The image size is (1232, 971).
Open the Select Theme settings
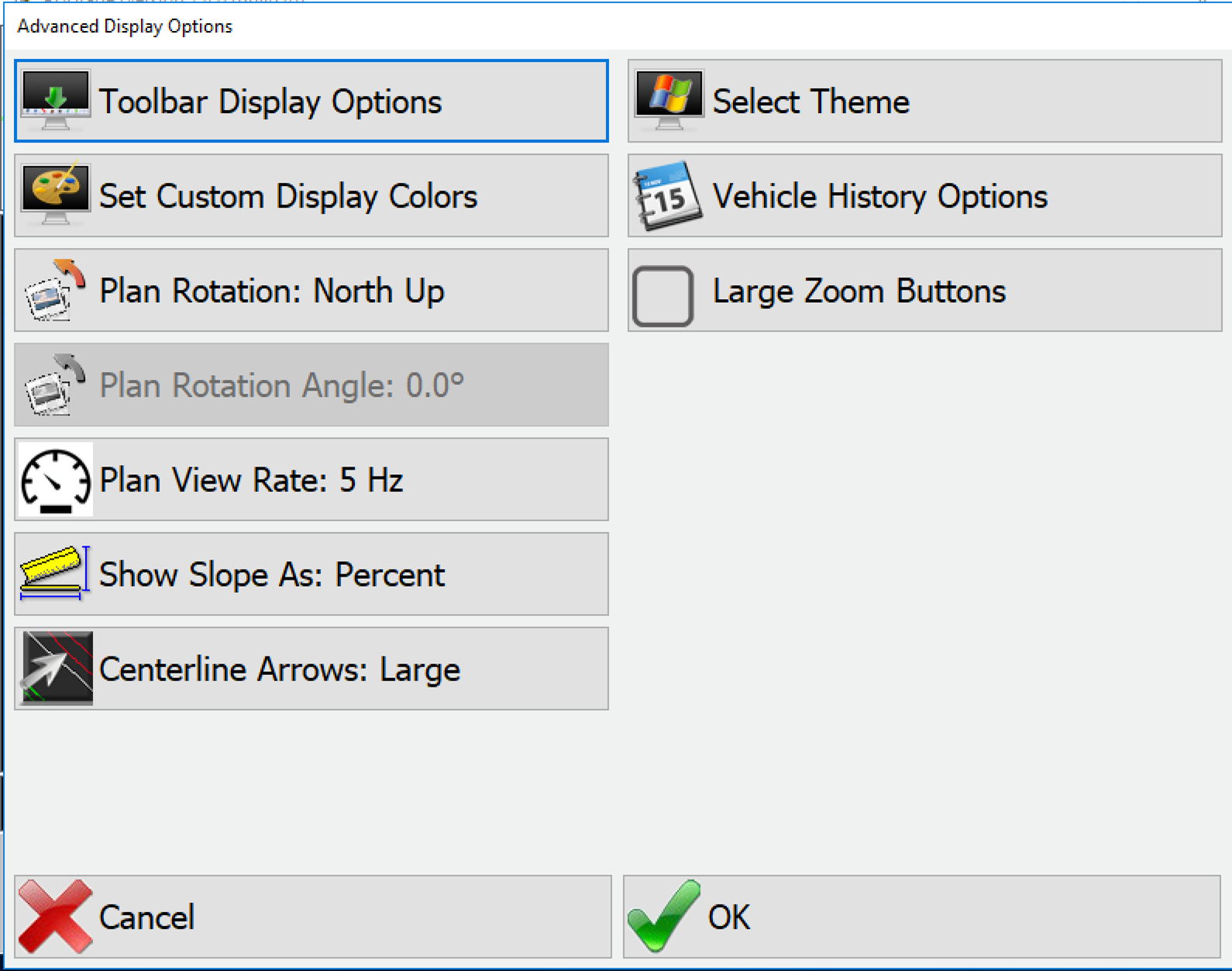coord(922,101)
